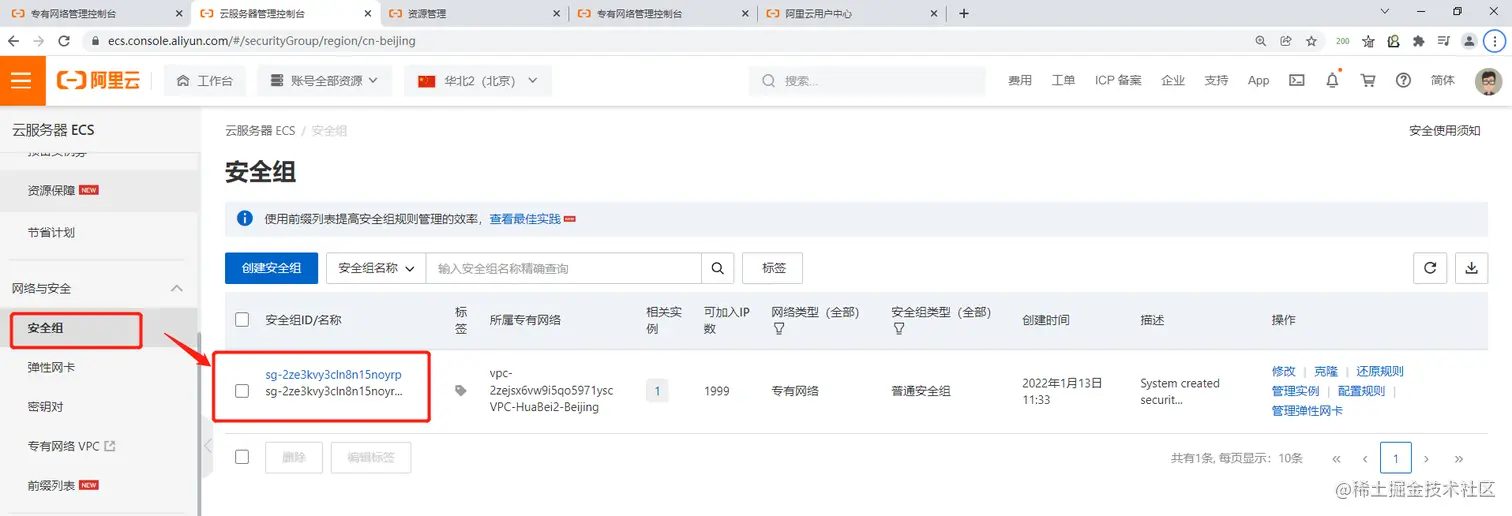
Task: Click the user avatar
Action: [x=1488, y=81]
